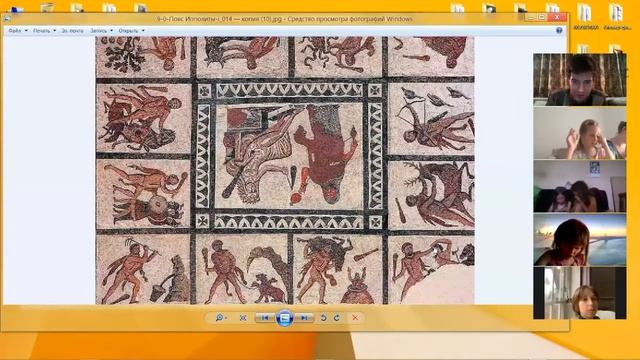Viewport: 640px width, 360px height.
Task: Open the blue help question mark icon
Action: 559,30
